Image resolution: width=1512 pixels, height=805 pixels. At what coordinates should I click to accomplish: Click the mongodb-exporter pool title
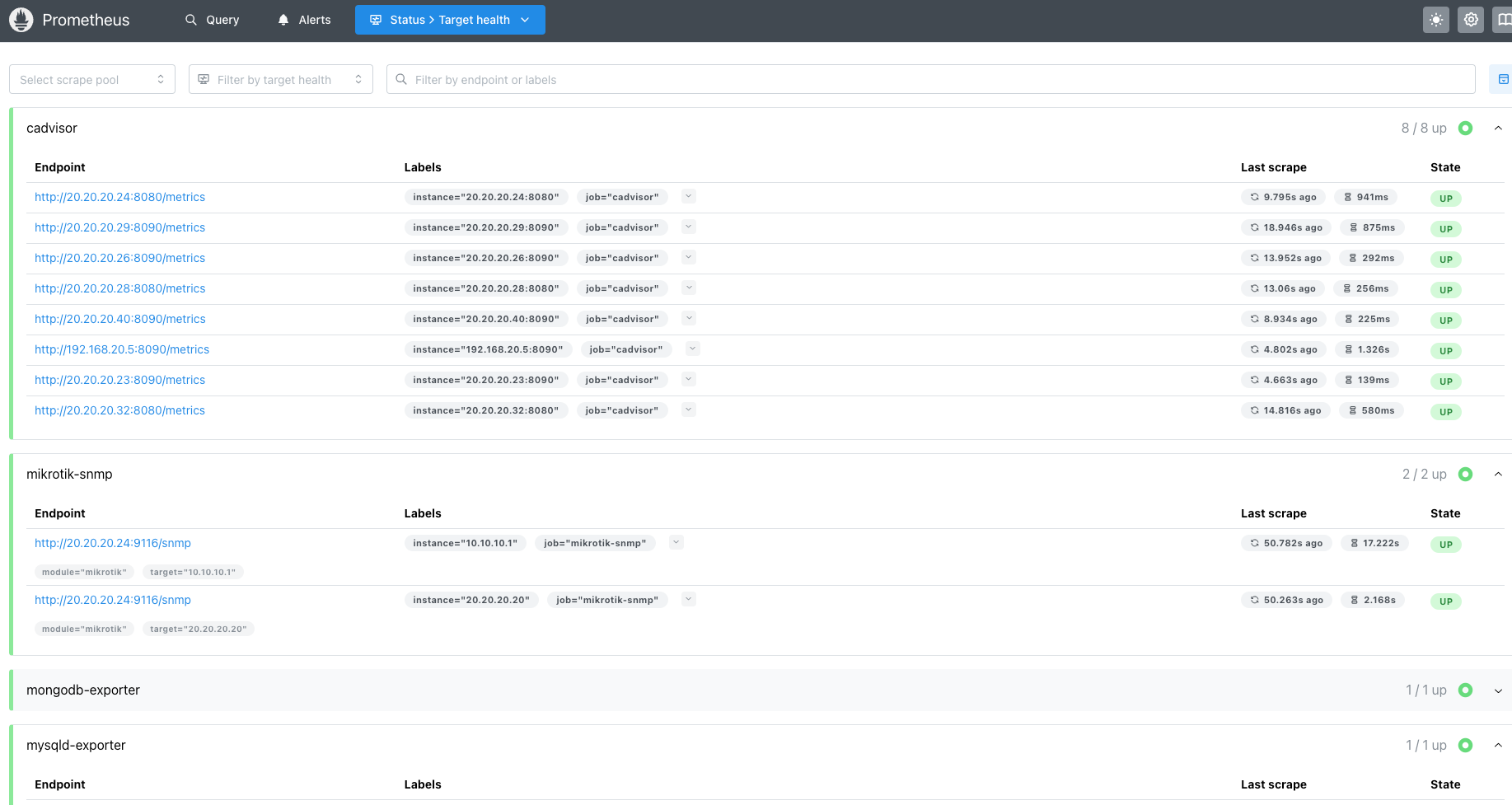pyautogui.click(x=83, y=690)
